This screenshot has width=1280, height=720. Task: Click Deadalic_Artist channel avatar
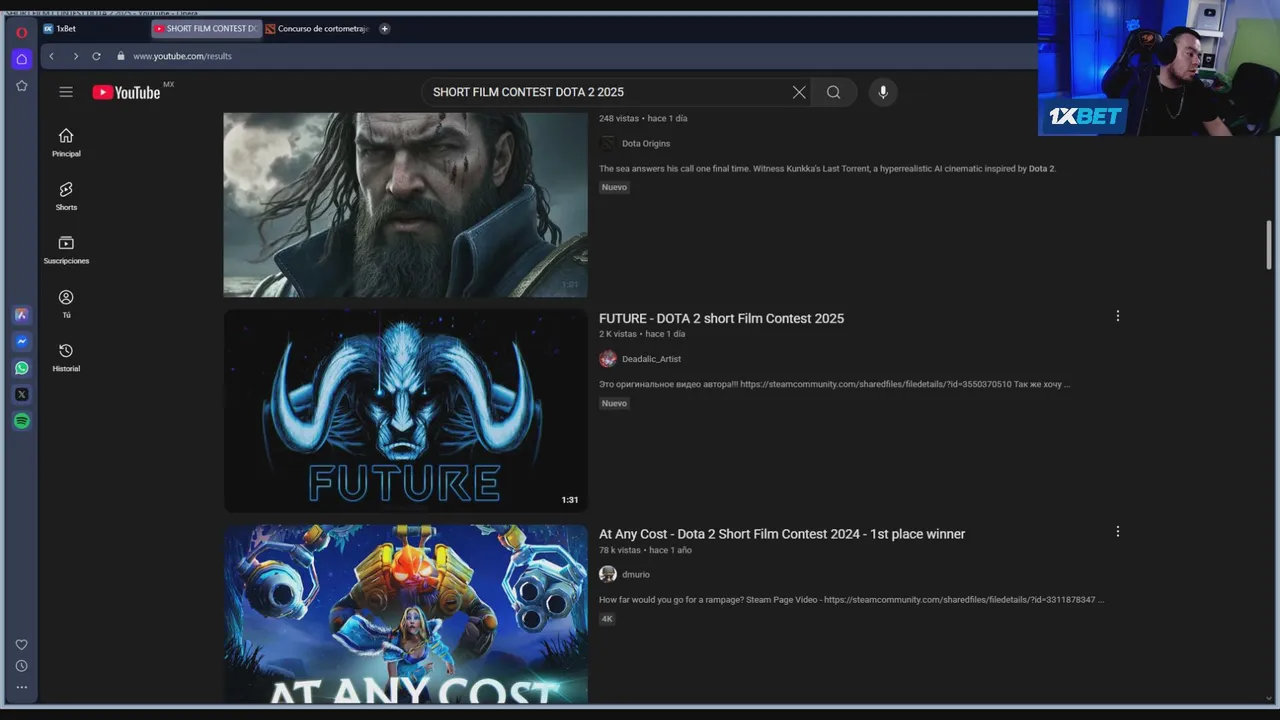tap(608, 359)
